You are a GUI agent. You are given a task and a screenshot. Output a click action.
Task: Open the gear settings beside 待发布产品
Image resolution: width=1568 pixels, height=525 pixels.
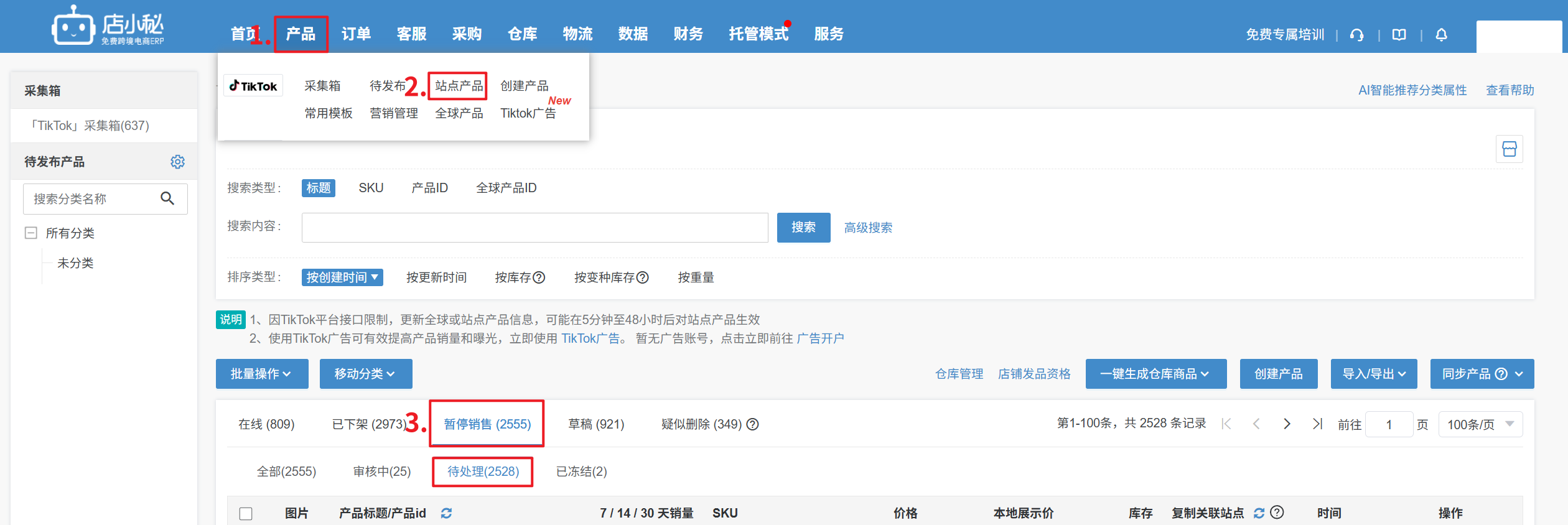click(177, 162)
